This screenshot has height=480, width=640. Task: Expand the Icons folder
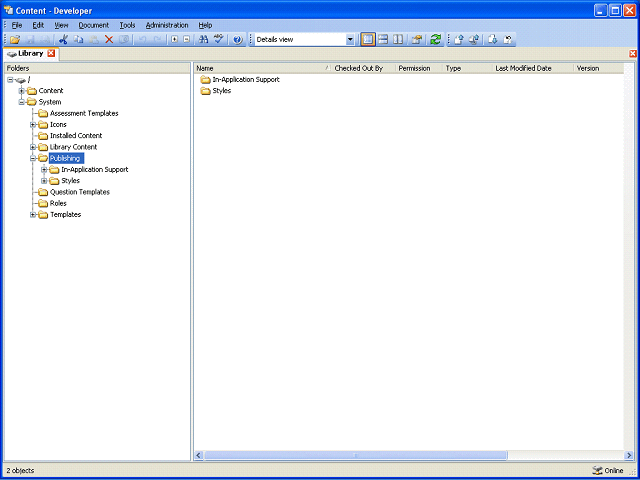tap(33, 124)
